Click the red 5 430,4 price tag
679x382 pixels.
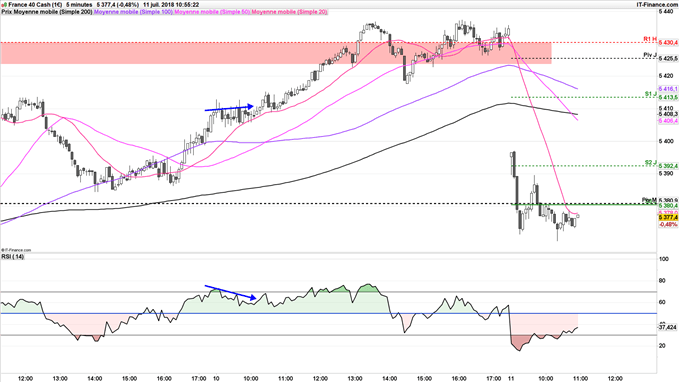[x=668, y=43]
